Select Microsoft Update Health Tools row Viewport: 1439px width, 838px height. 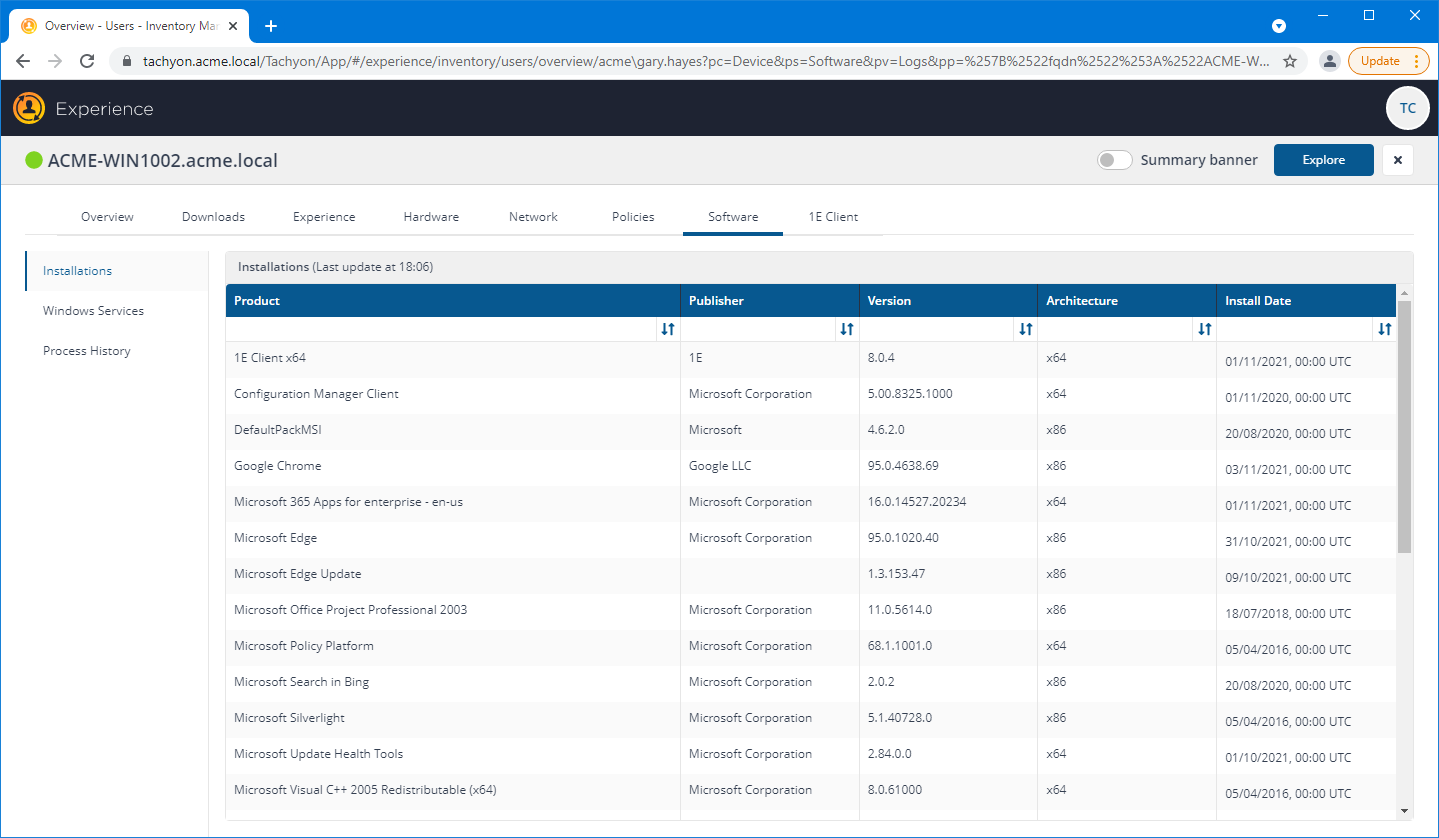pyautogui.click(x=811, y=755)
